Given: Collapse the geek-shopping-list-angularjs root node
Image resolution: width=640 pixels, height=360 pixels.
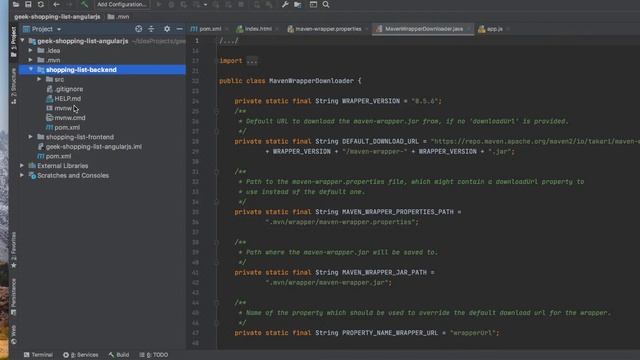Looking at the screenshot, I should coord(22,41).
